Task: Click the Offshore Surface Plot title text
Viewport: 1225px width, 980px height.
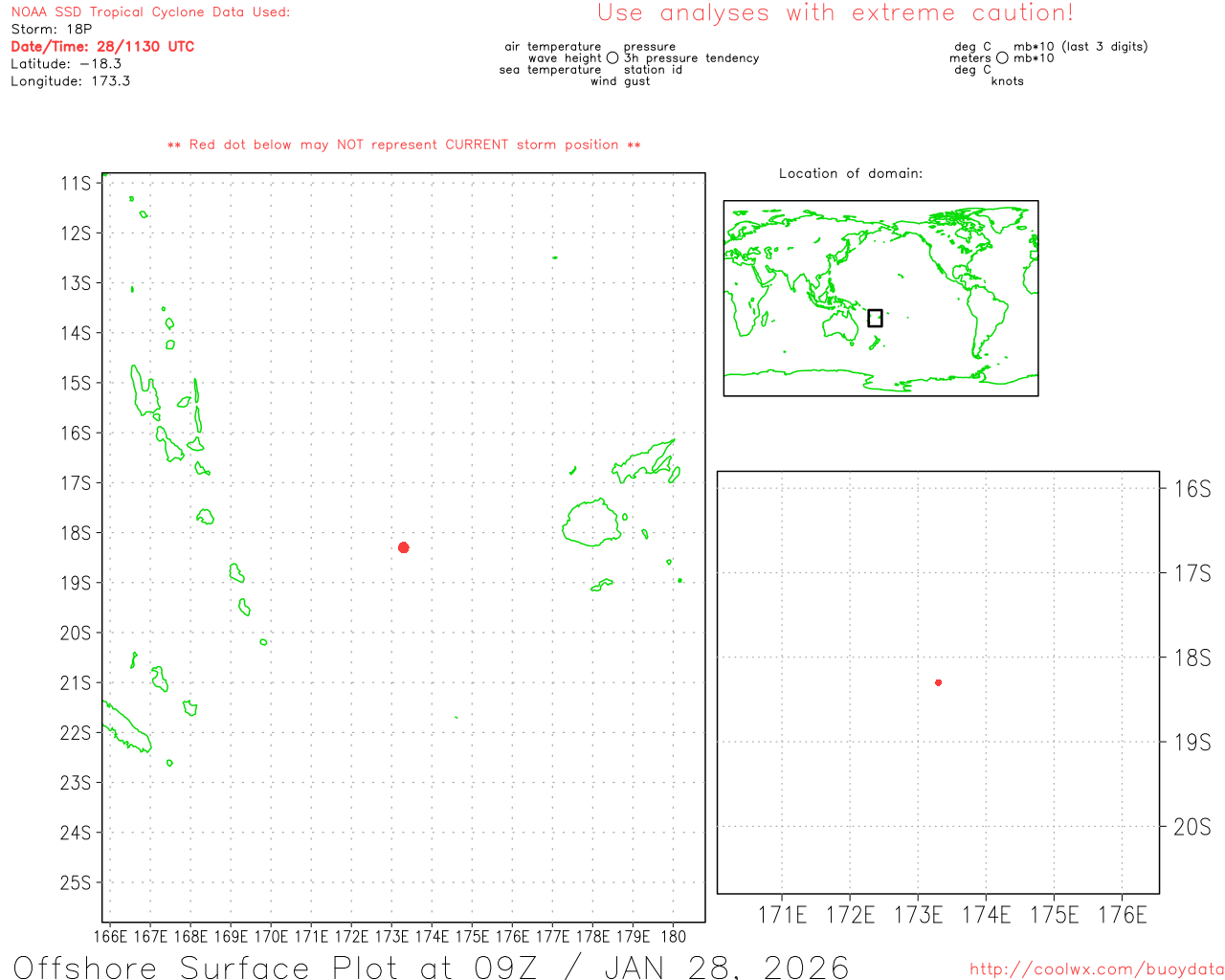Action: point(431,967)
